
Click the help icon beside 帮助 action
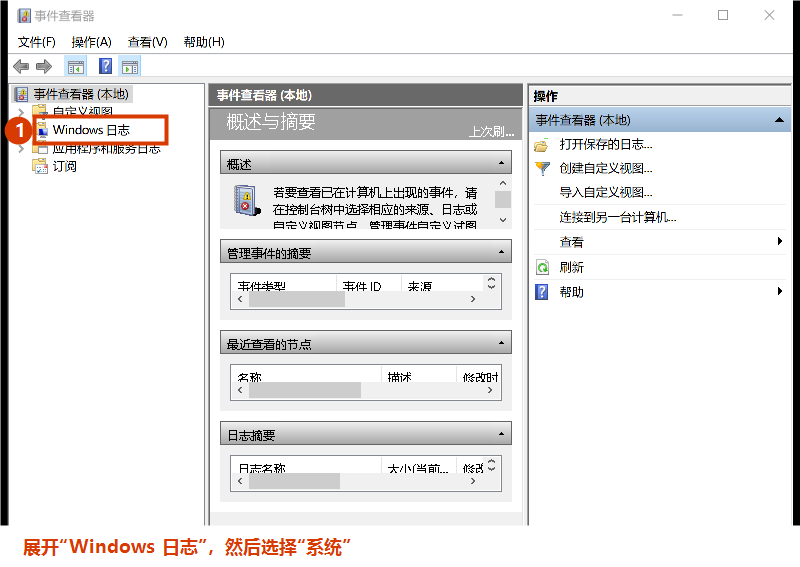(x=541, y=292)
